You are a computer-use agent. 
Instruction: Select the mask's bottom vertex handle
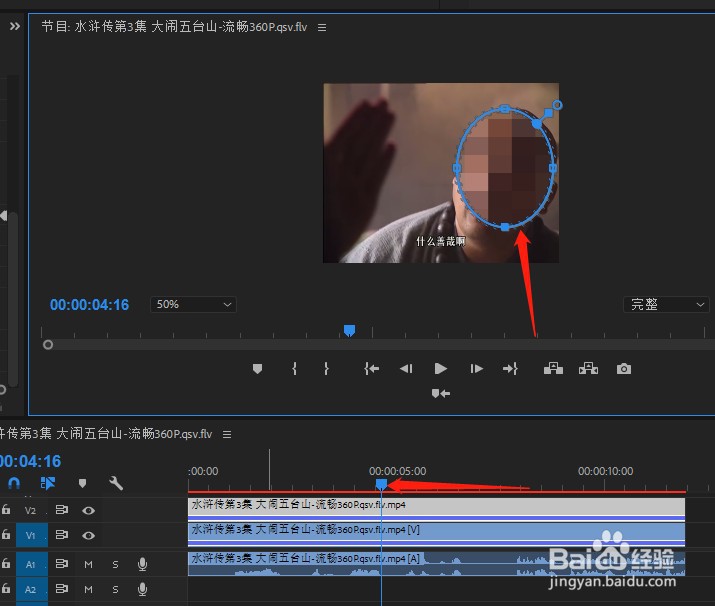point(505,227)
